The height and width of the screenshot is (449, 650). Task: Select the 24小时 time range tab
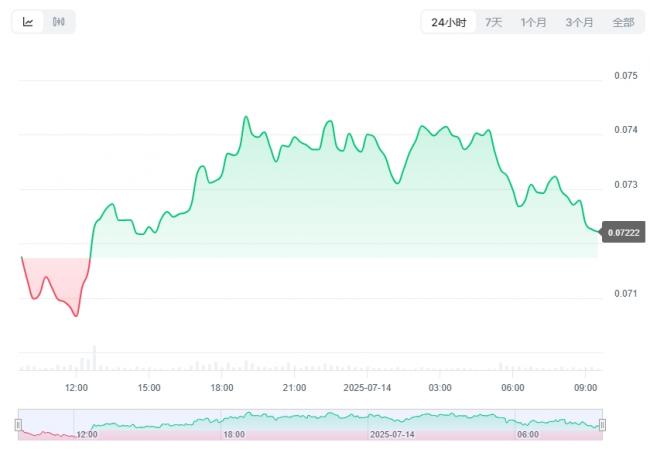pos(449,22)
